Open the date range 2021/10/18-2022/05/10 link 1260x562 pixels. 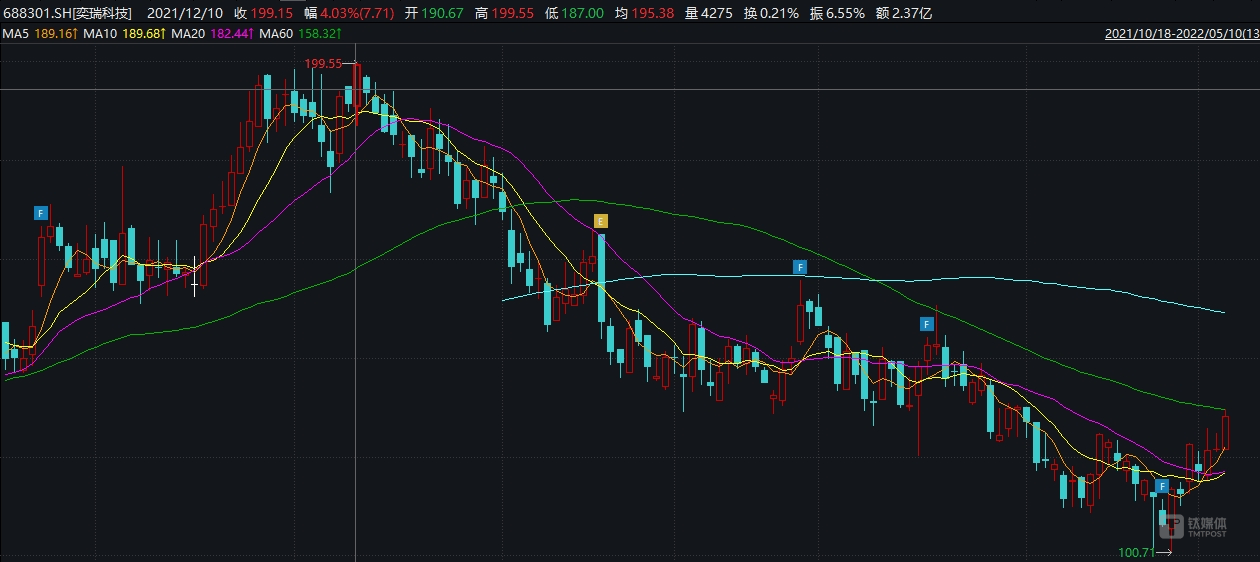tap(1181, 34)
